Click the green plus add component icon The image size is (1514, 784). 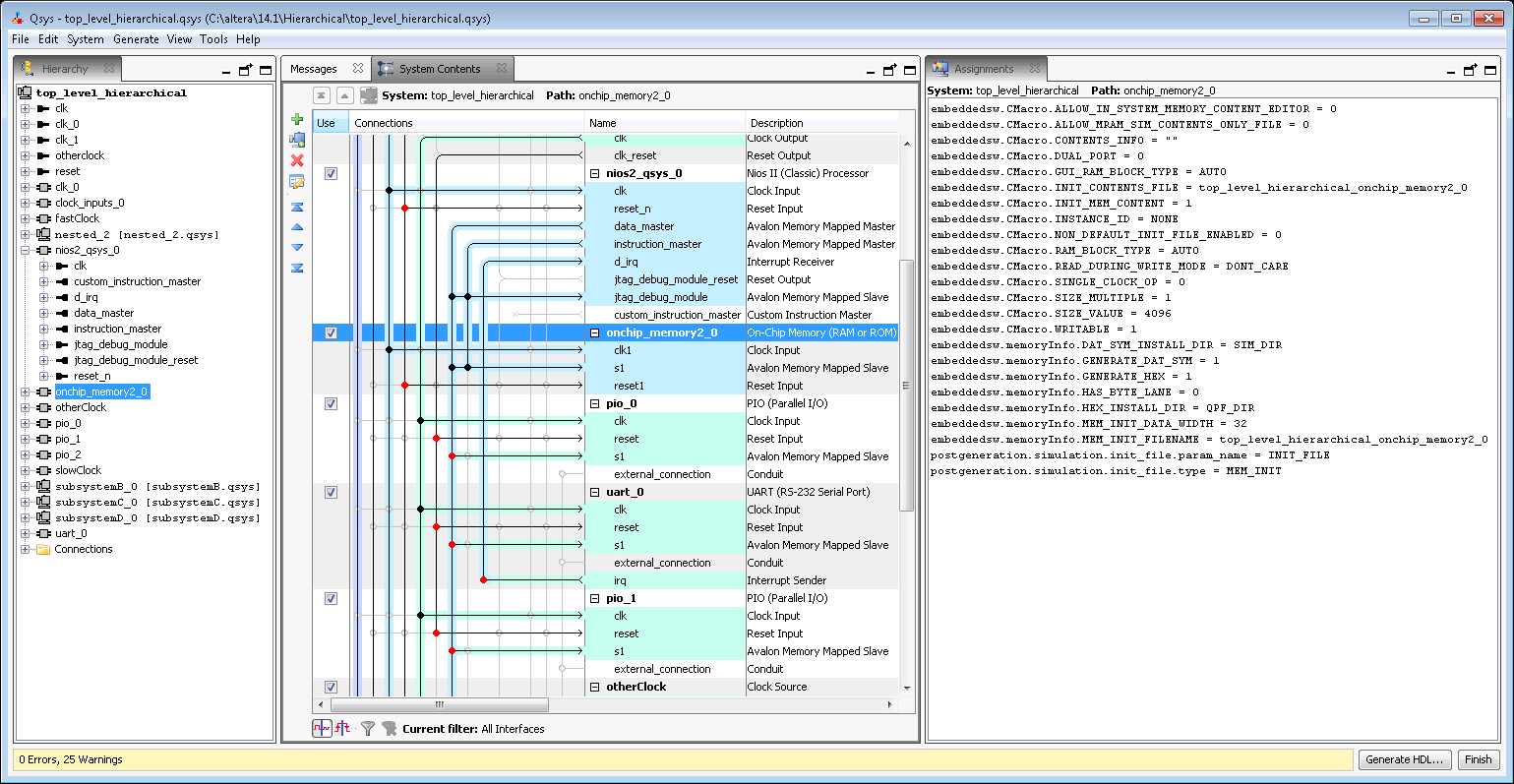click(297, 119)
